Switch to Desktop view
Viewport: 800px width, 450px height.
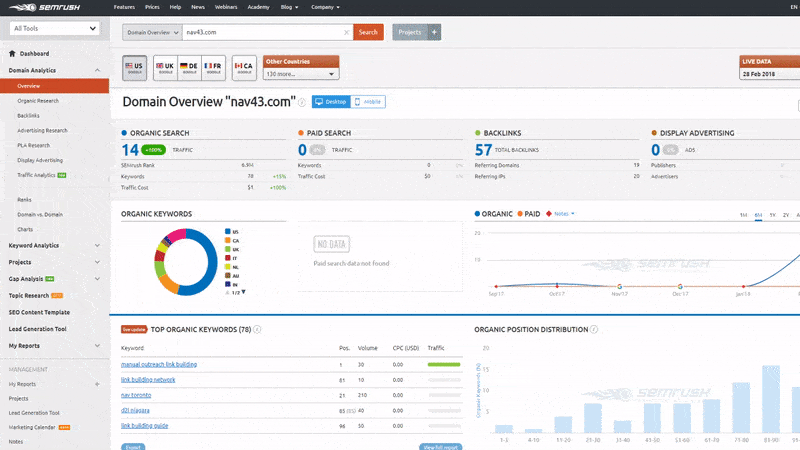331,102
